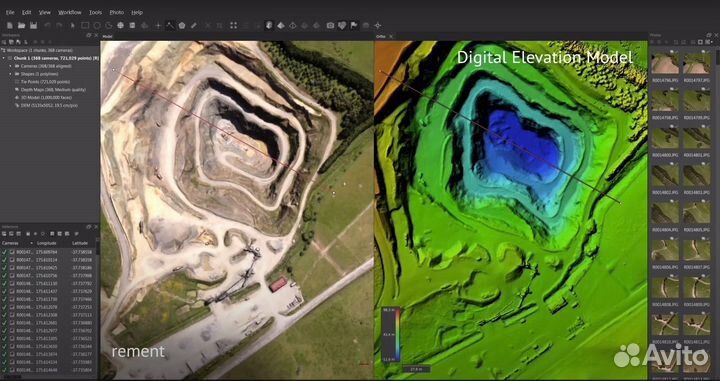
Task: Close the Workspace pane
Action: [96, 35]
